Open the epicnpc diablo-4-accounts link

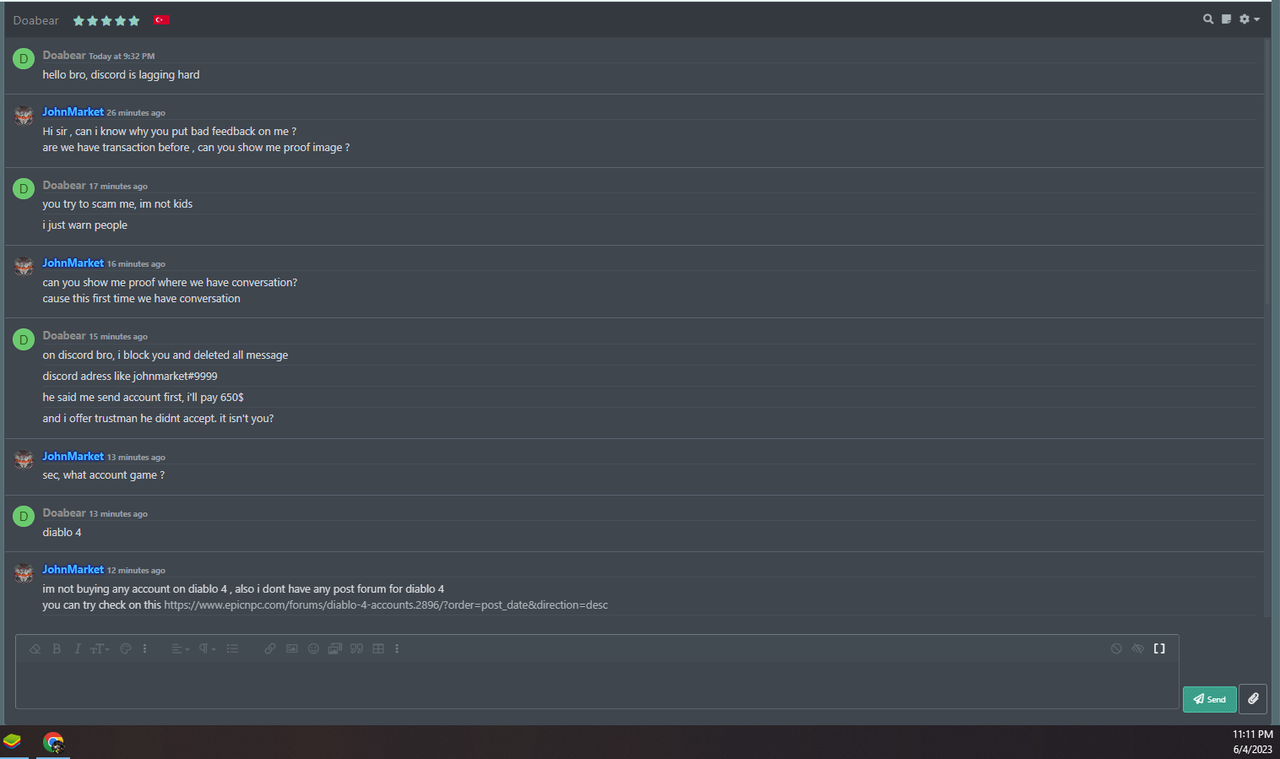point(386,605)
